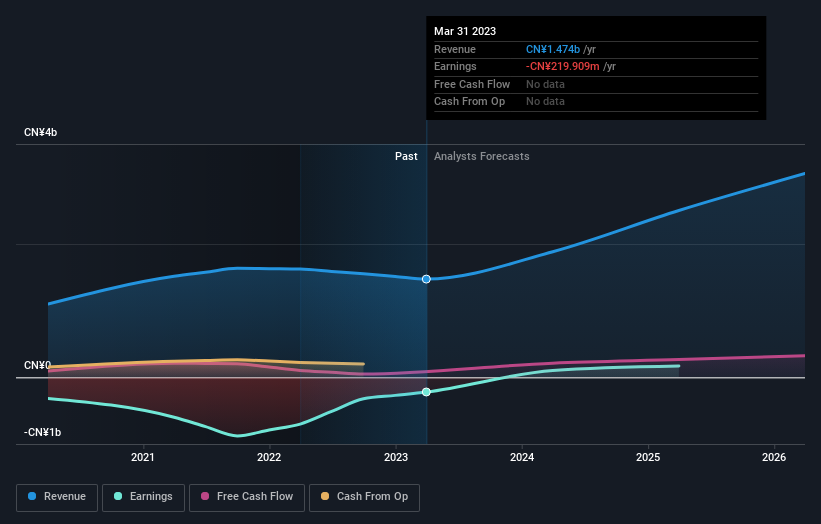Click the Mar 31 2023 tooltip date
The image size is (821, 524).
[465, 31]
